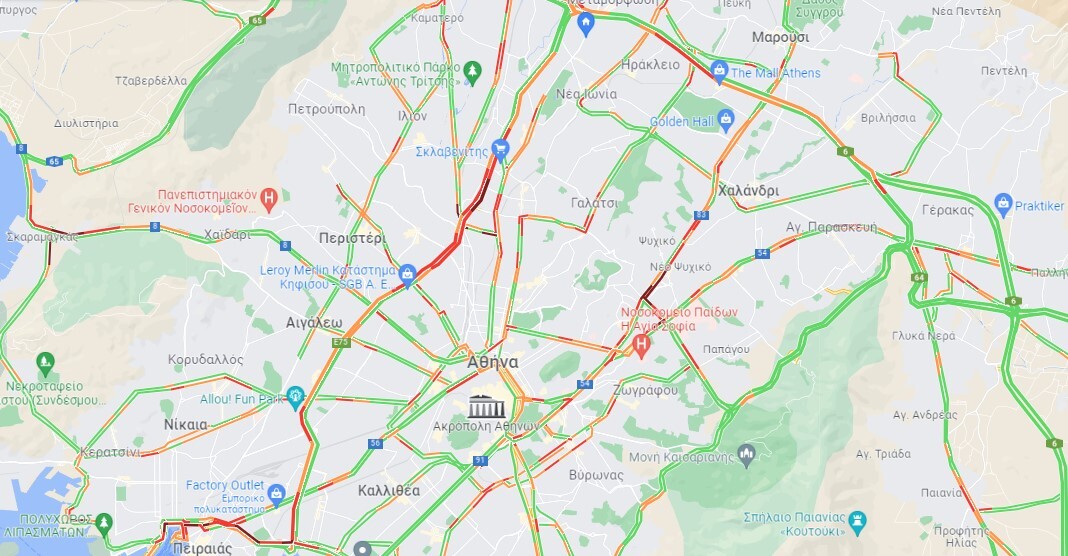Click the Μαρούσι suburb label
The height and width of the screenshot is (556, 1068).
coord(781,37)
